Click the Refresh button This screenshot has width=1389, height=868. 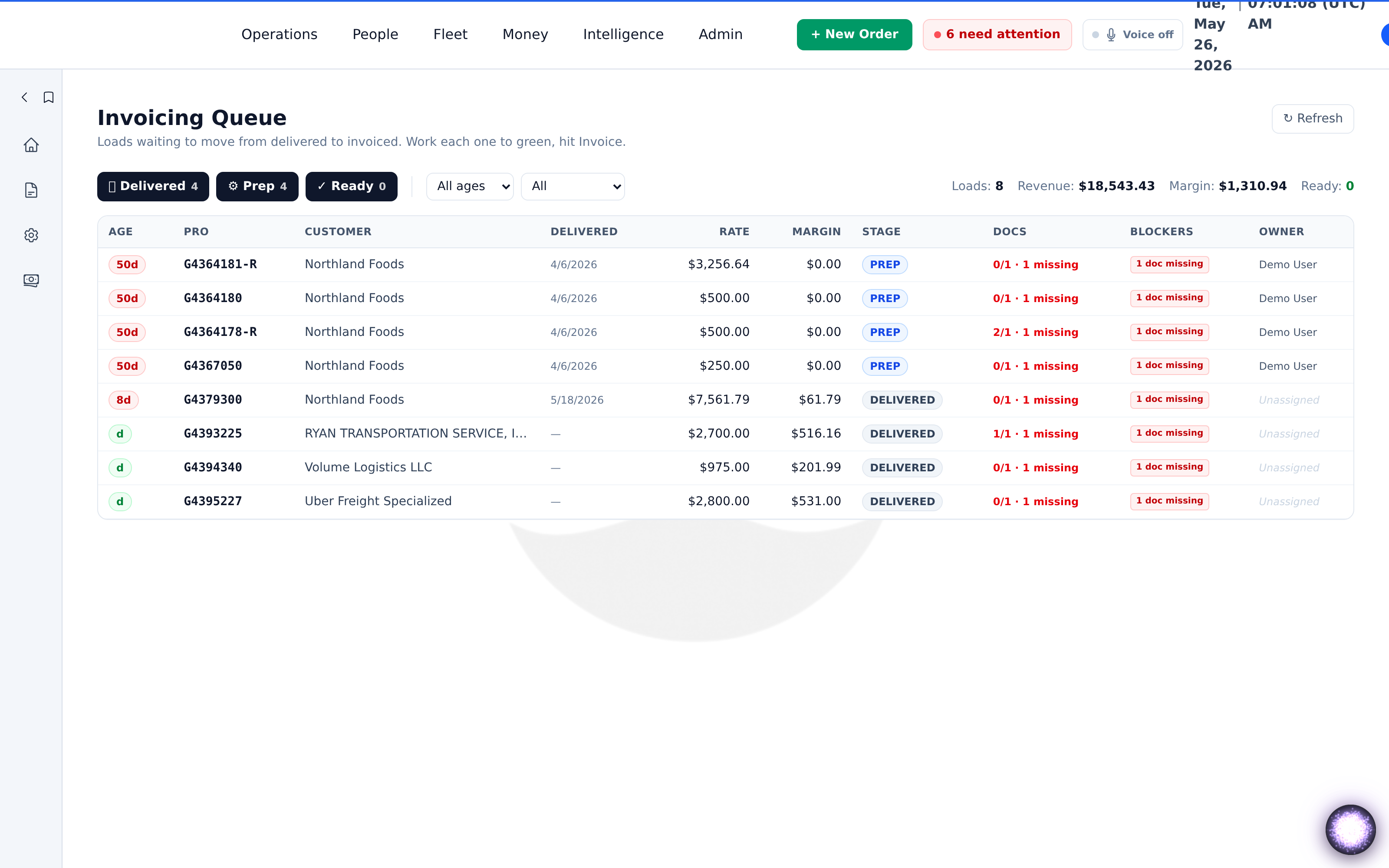[1313, 119]
